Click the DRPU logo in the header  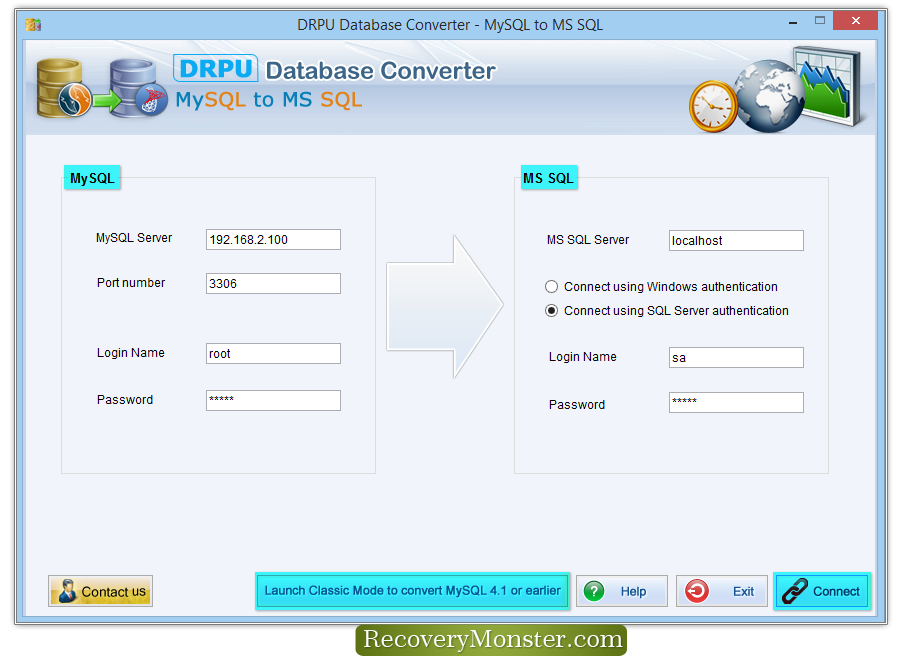(215, 68)
